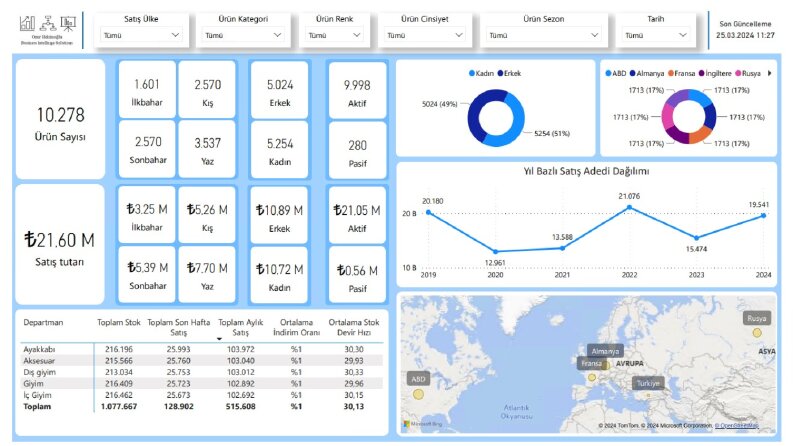Click the Türkiye label on the map
Image resolution: width=793 pixels, height=446 pixels.
(x=648, y=383)
